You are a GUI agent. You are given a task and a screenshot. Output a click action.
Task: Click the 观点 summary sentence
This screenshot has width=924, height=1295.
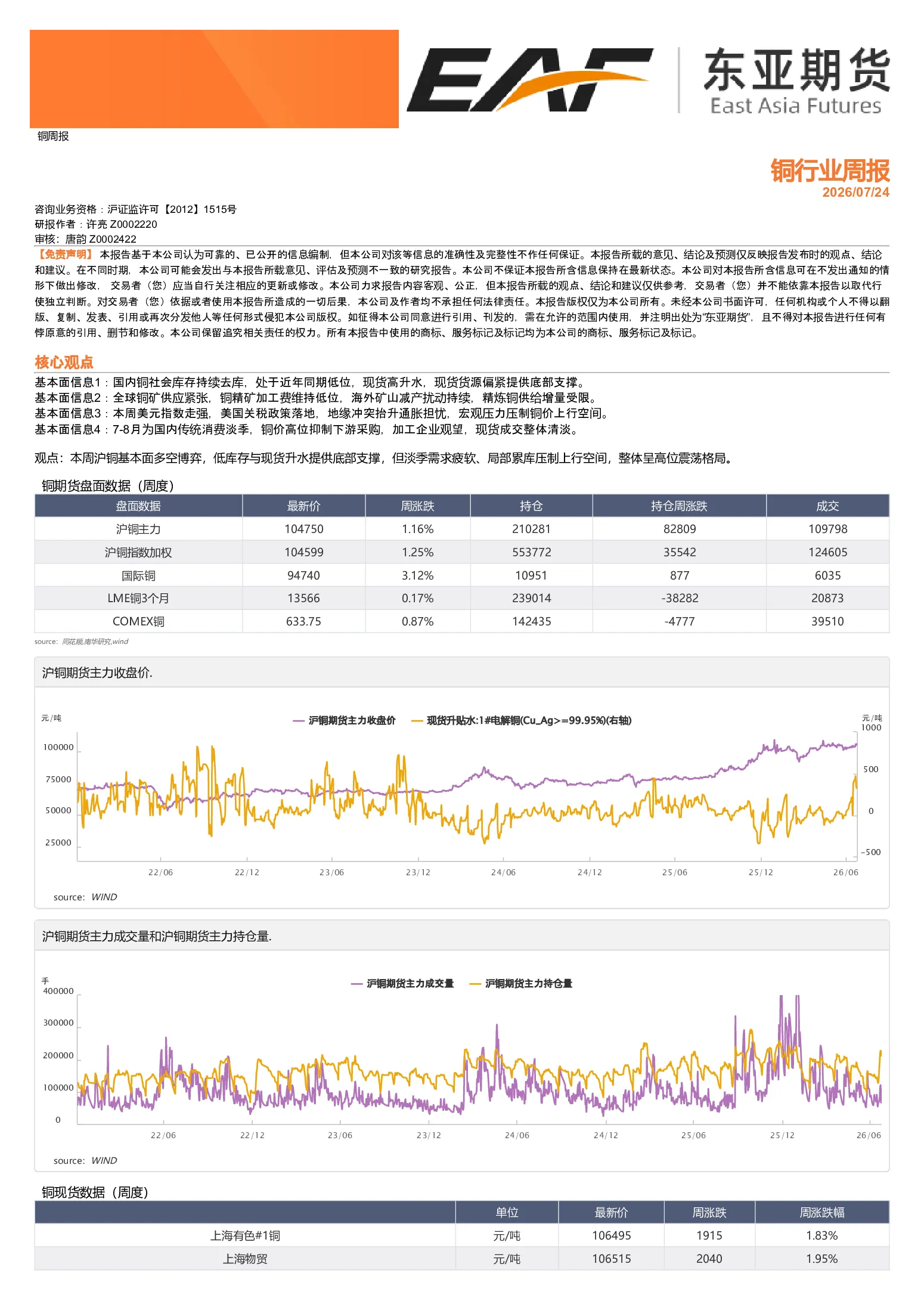384,458
